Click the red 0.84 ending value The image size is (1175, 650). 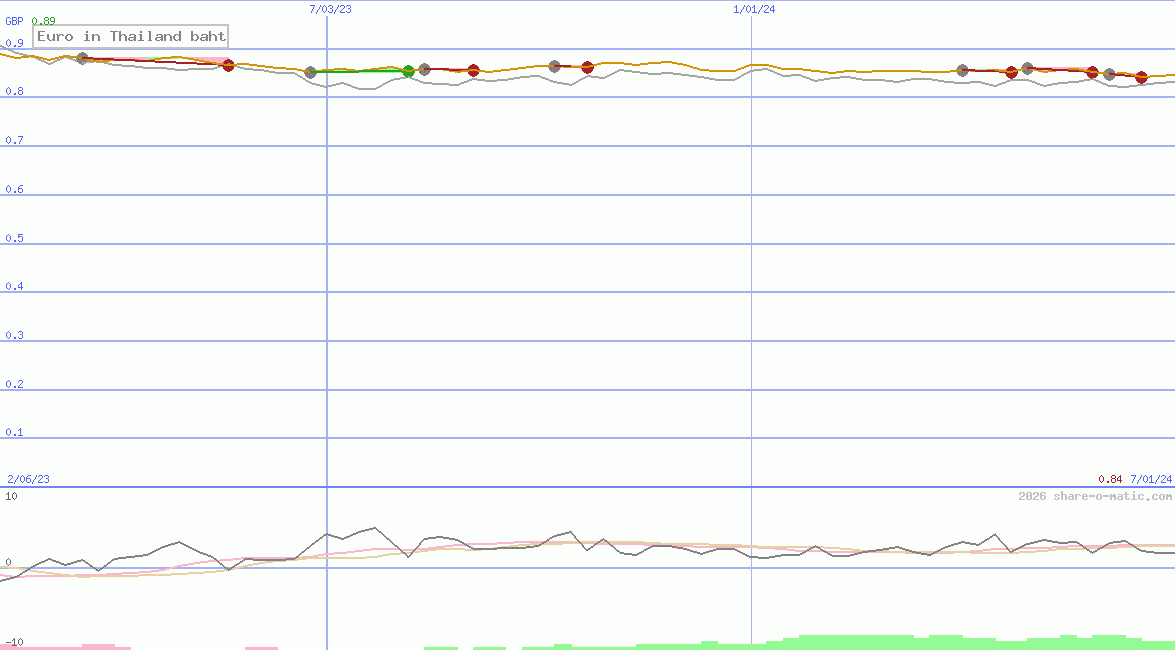pyautogui.click(x=1110, y=479)
